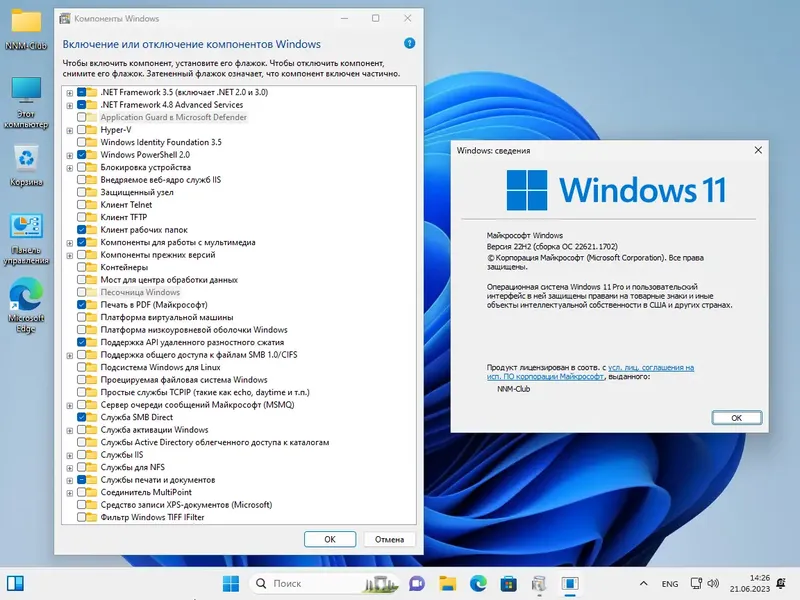The width and height of the screenshot is (800, 600).
Task: Open the volume tray icon
Action: click(713, 583)
